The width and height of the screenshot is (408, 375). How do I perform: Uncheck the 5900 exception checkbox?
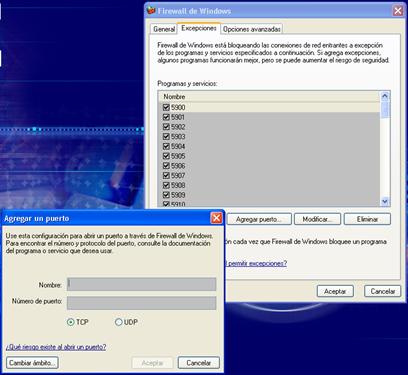tap(166, 107)
